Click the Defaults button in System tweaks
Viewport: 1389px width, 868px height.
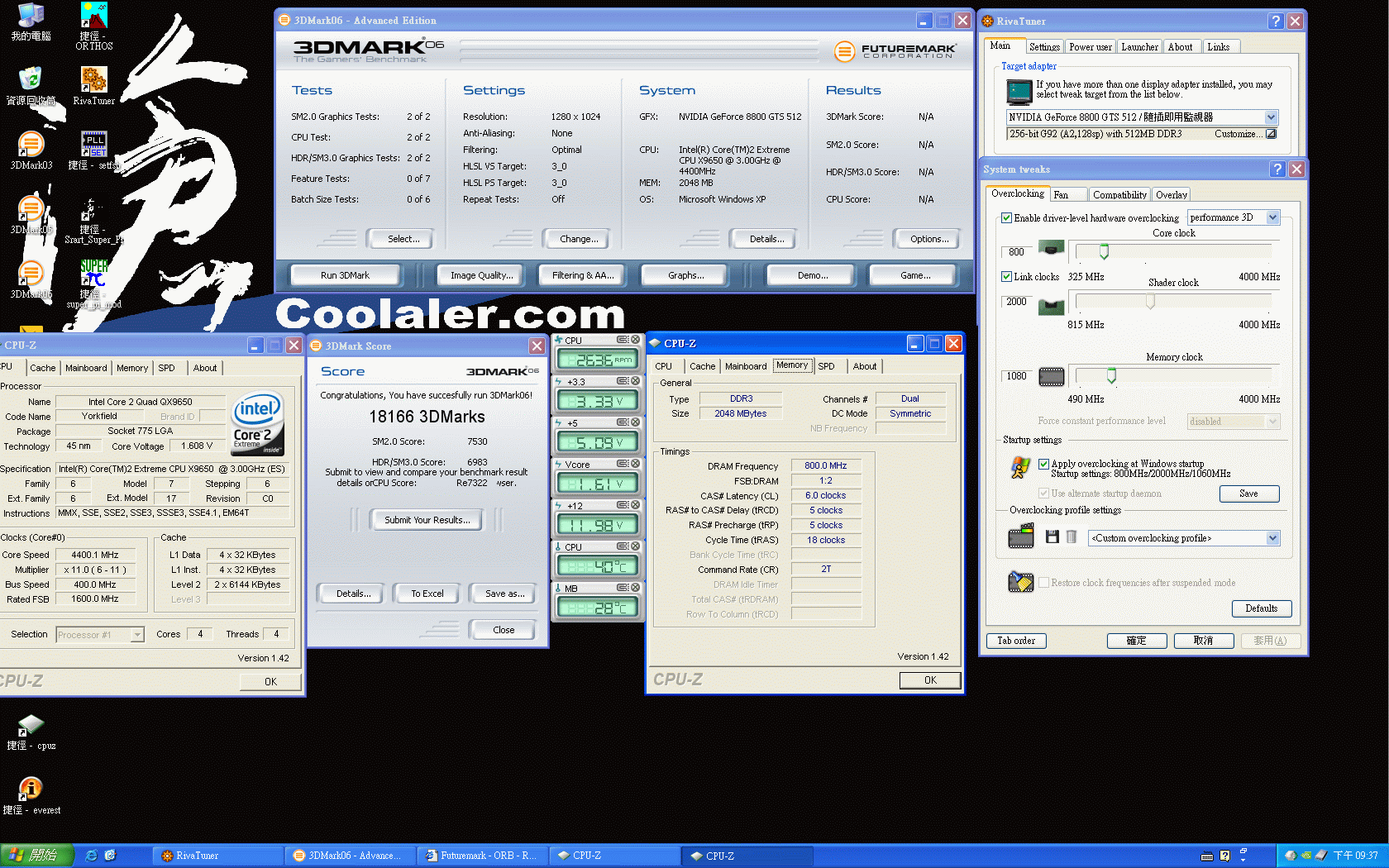click(x=1261, y=608)
